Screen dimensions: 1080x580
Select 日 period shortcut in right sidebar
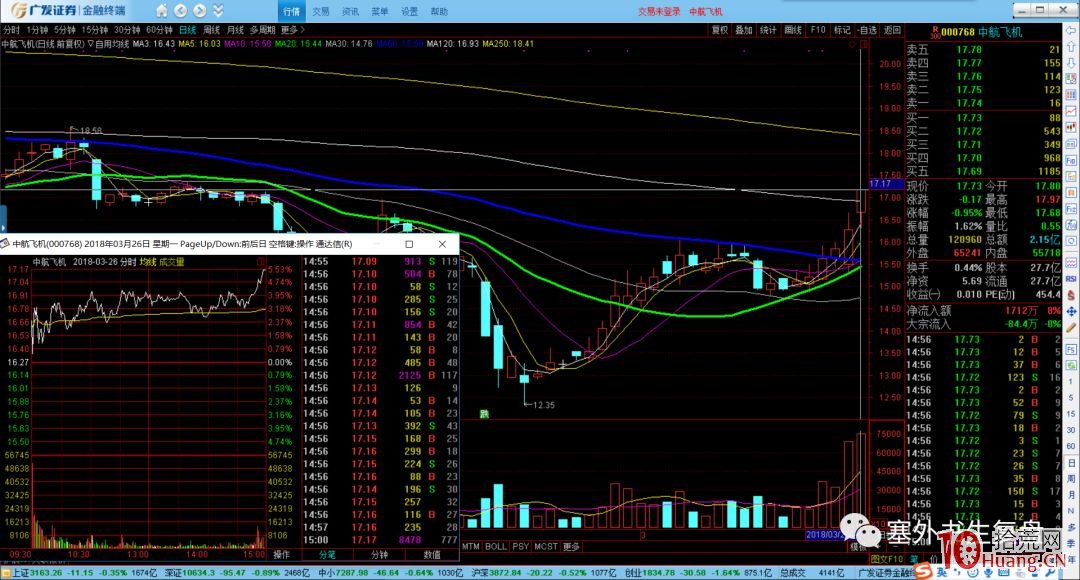[x=1071, y=462]
